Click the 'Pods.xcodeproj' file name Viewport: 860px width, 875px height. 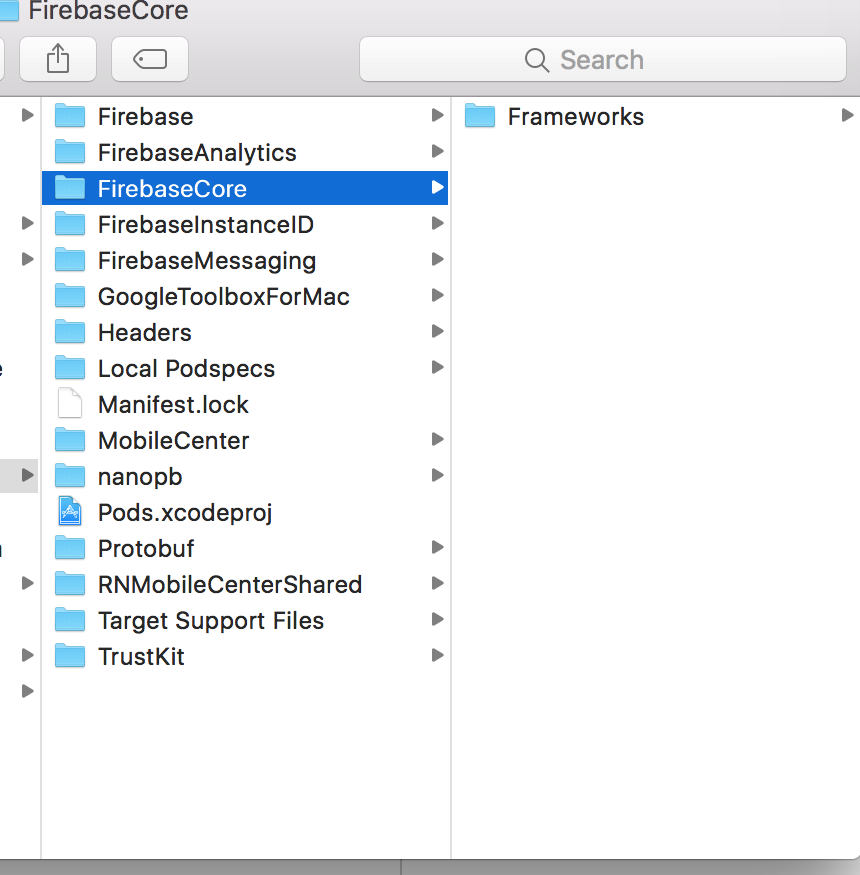(x=185, y=513)
